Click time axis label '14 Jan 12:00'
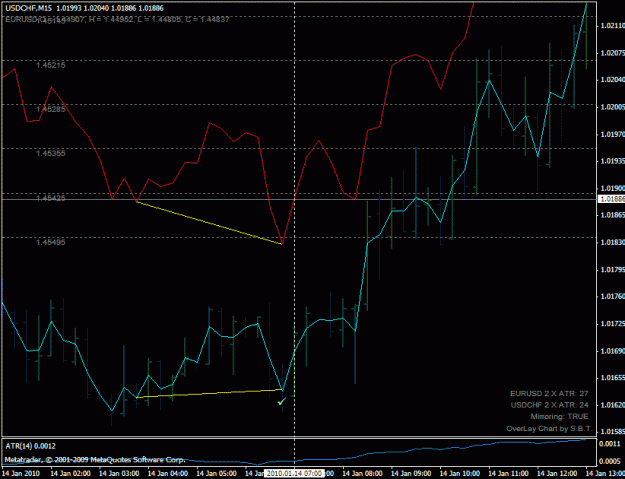 pyautogui.click(x=557, y=473)
